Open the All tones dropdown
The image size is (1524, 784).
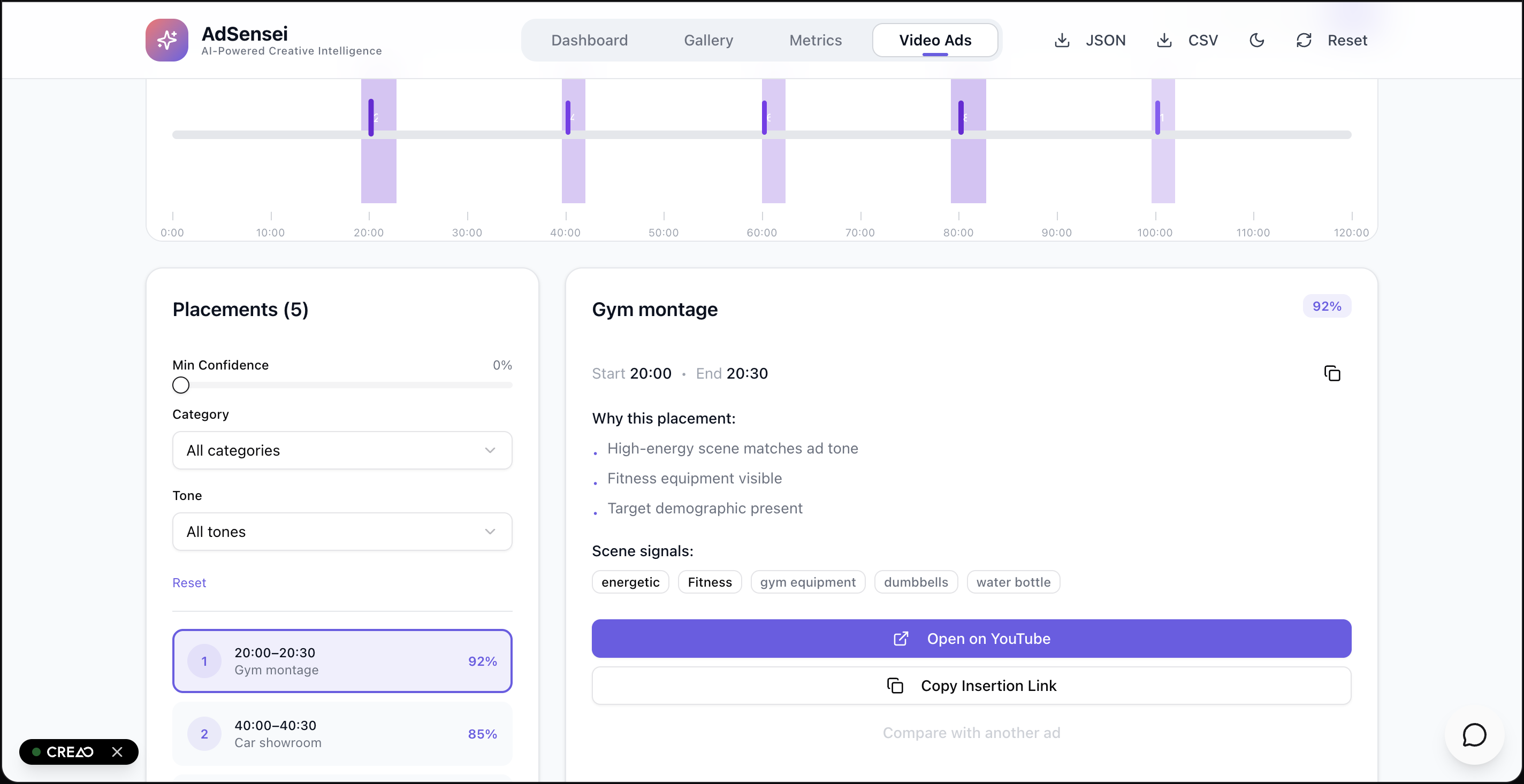point(342,532)
